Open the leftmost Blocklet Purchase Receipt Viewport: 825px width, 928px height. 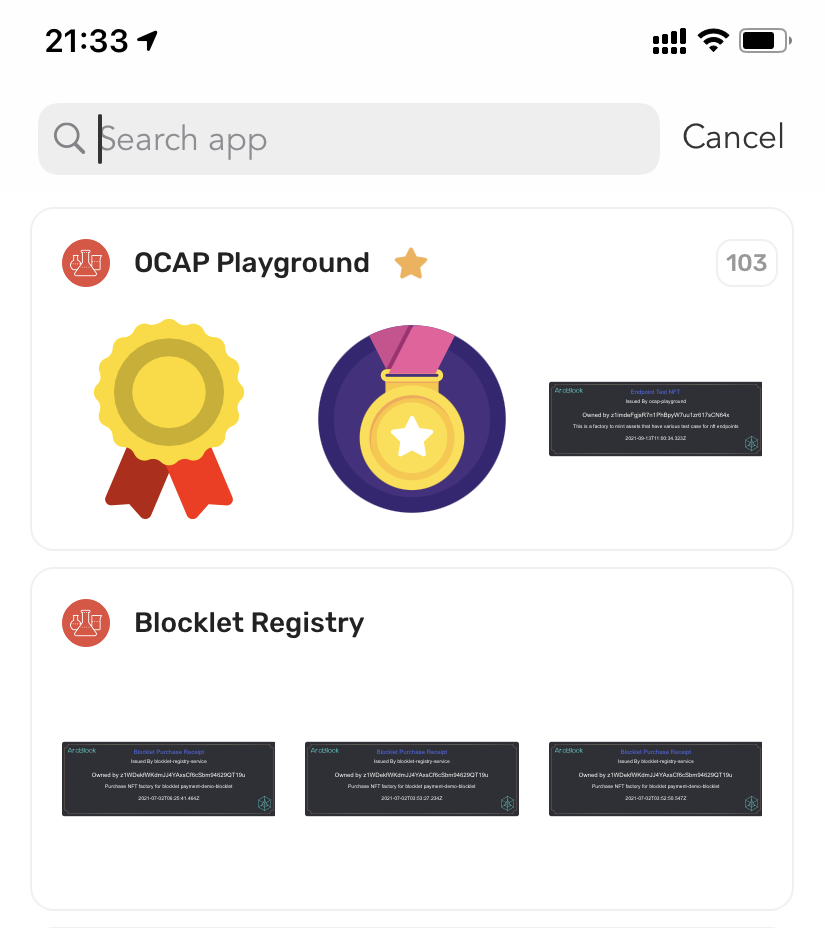169,779
